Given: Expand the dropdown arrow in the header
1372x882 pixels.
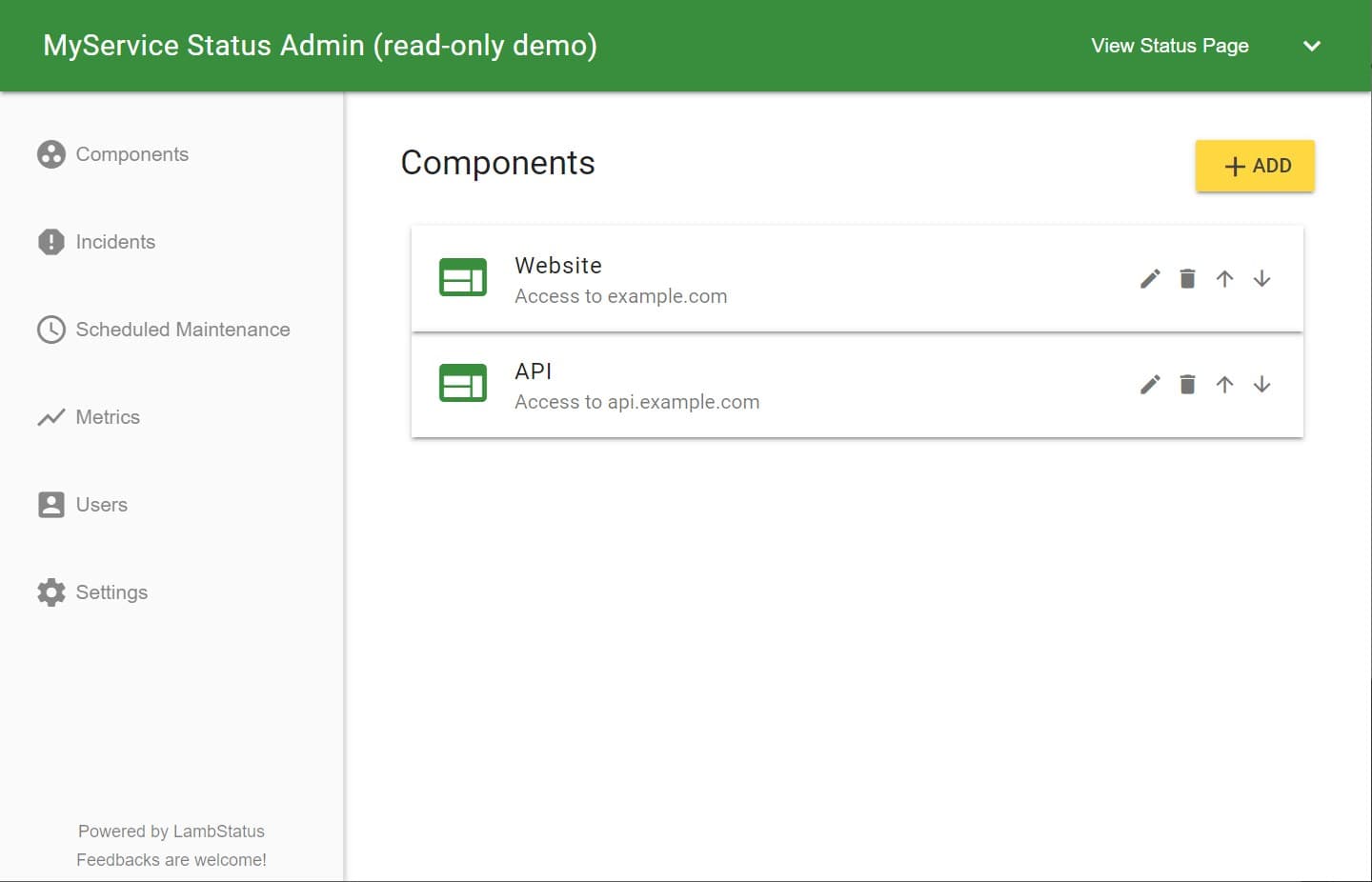Looking at the screenshot, I should 1312,46.
